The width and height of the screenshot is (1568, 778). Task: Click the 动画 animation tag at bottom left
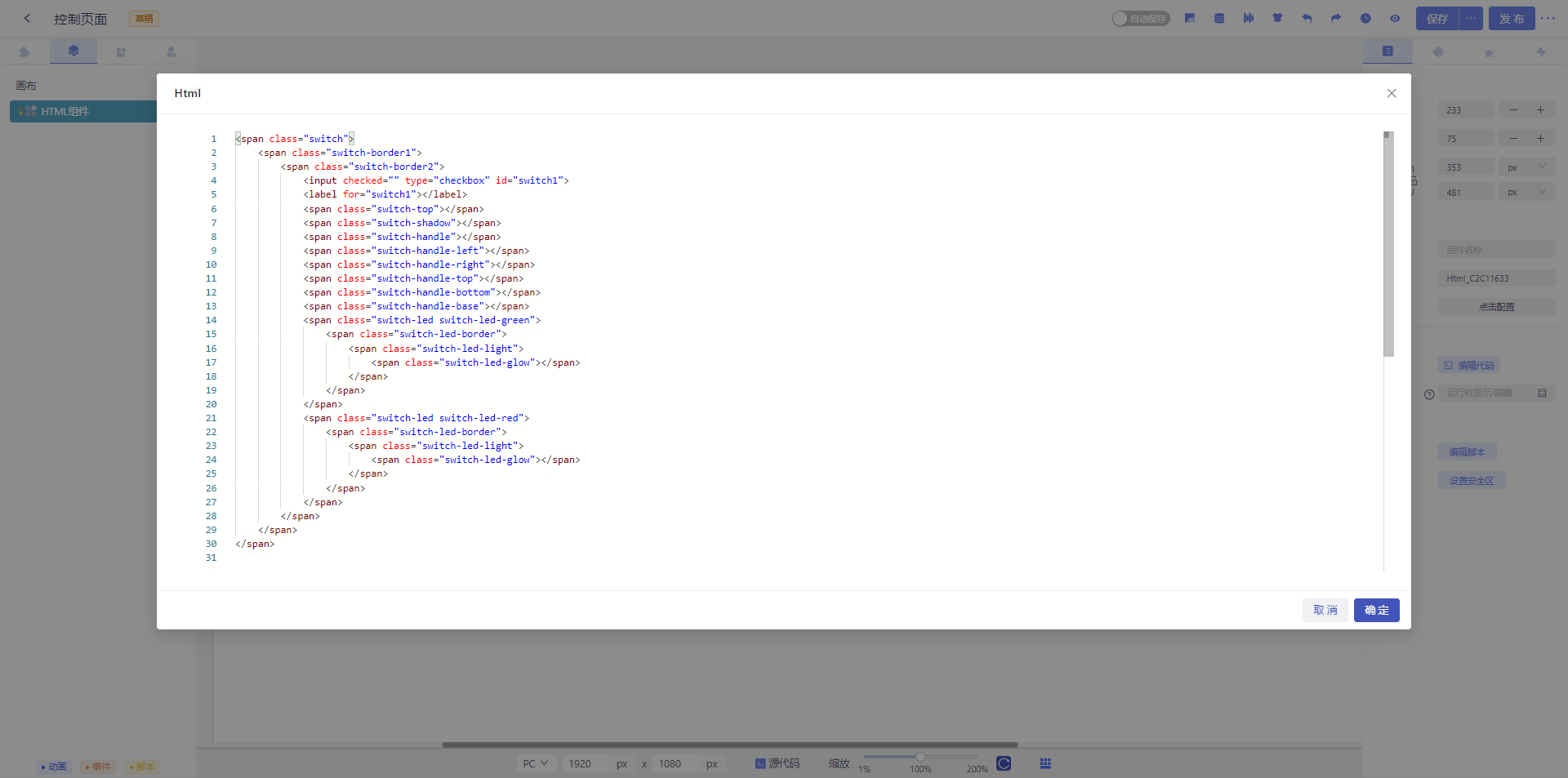pos(54,767)
